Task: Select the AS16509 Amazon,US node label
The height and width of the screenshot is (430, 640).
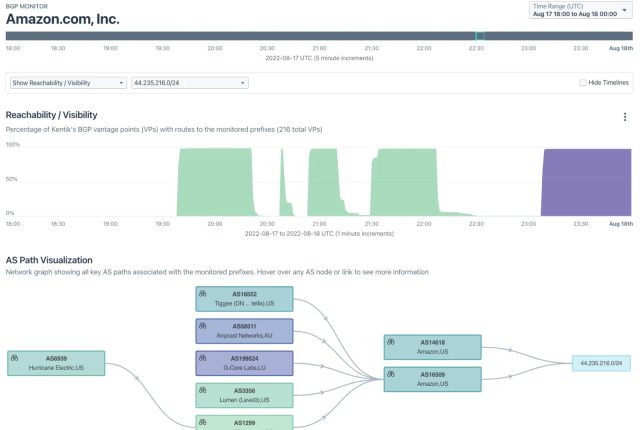Action: (x=433, y=379)
